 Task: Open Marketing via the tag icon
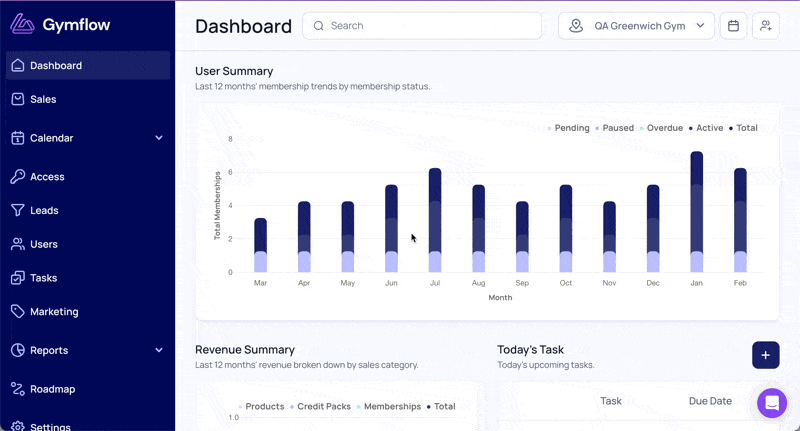tap(18, 311)
